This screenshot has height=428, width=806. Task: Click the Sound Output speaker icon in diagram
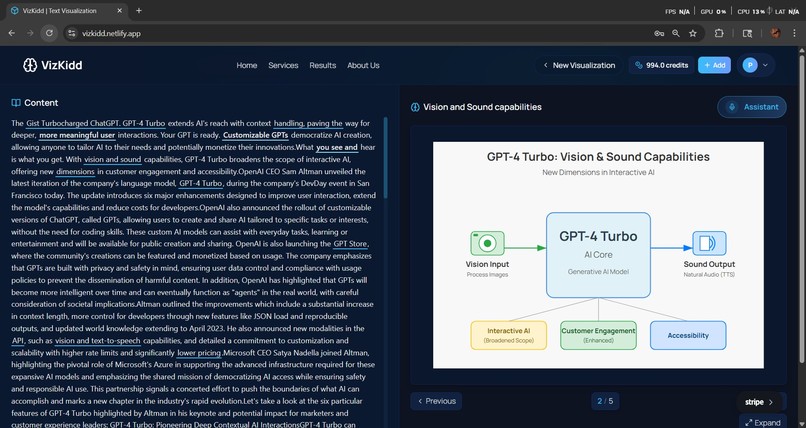[709, 243]
